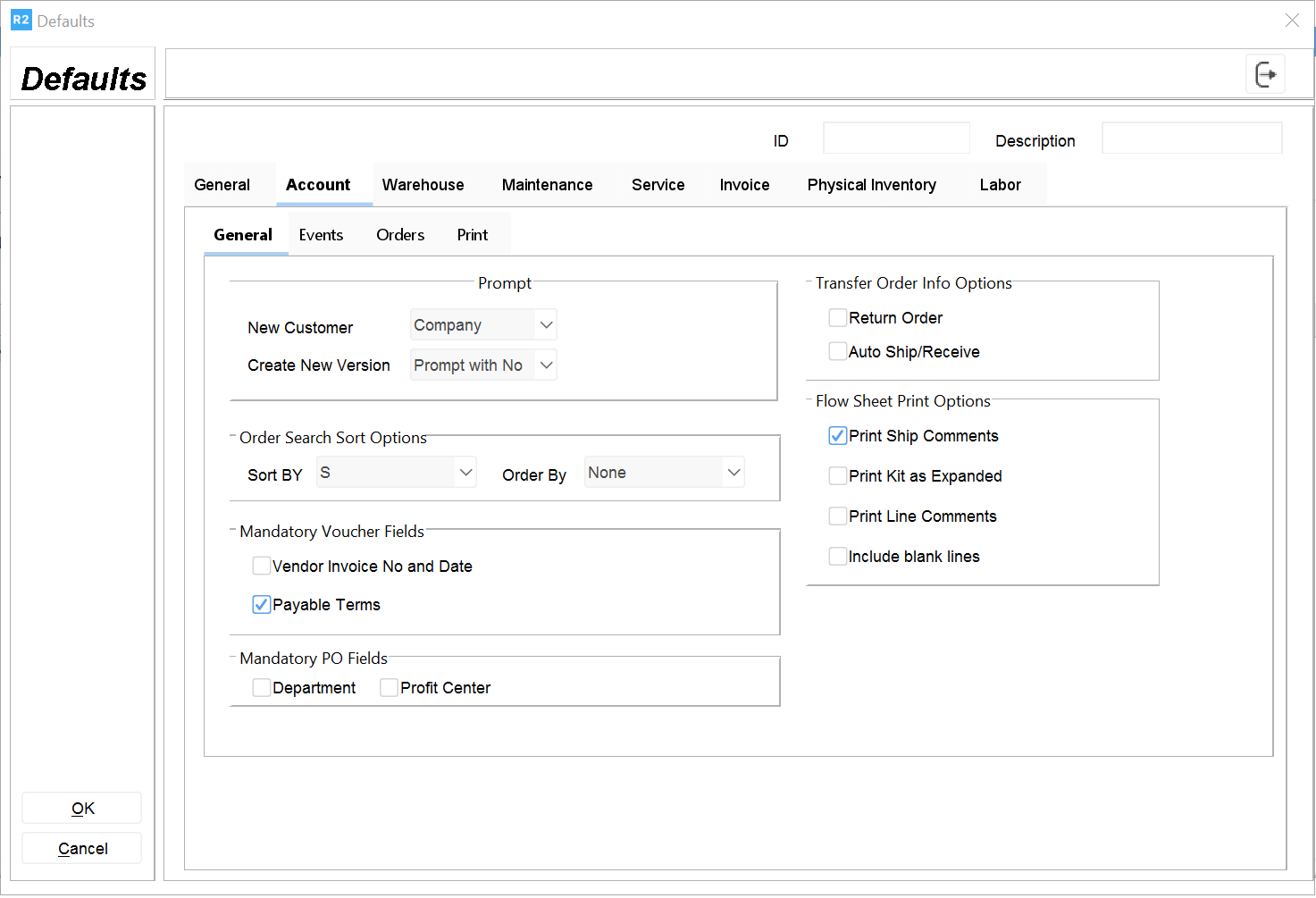Enable Print Kit as Expanded
This screenshot has width=1316, height=898.
(838, 476)
